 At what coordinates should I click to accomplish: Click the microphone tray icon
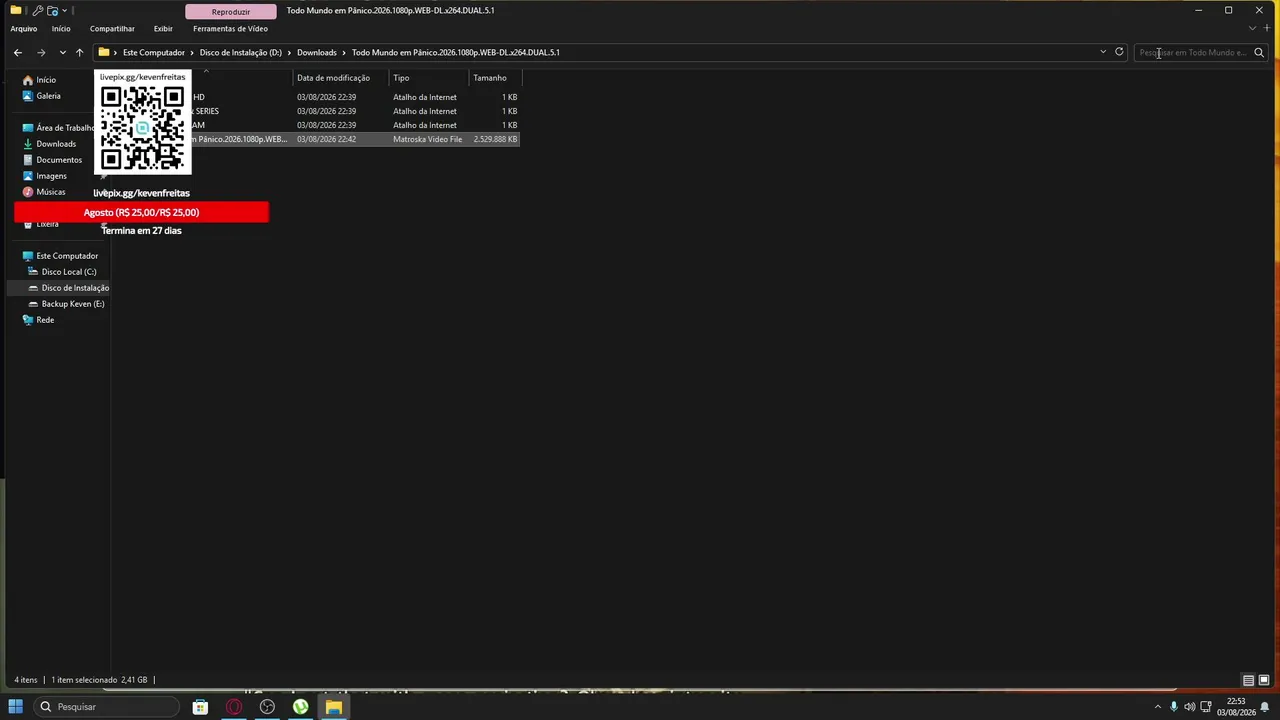tap(1174, 707)
